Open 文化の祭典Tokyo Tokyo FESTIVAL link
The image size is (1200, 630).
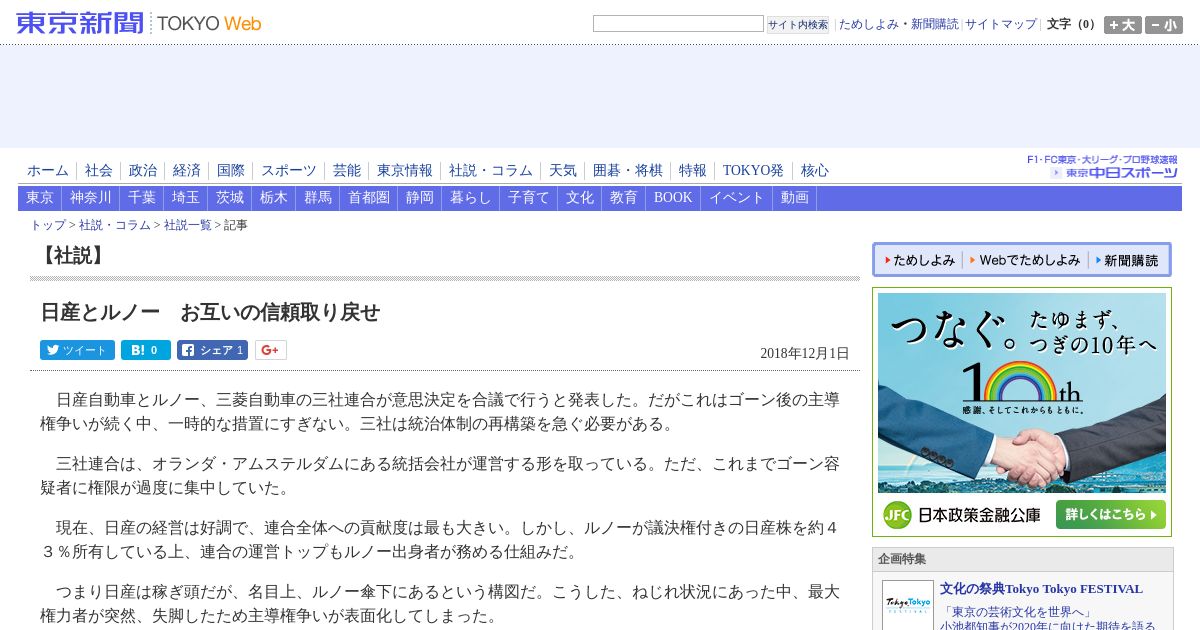[1041, 588]
